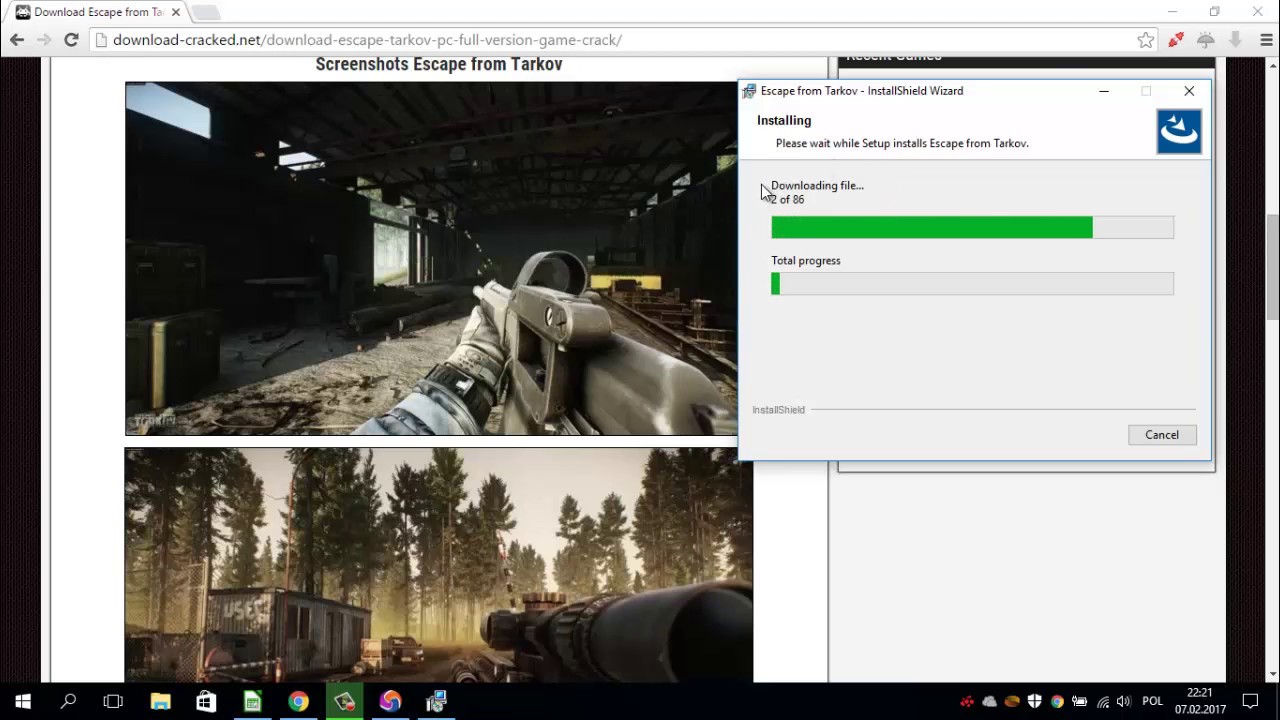Click the Total progress bar
Image resolution: width=1280 pixels, height=720 pixels.
tap(972, 284)
